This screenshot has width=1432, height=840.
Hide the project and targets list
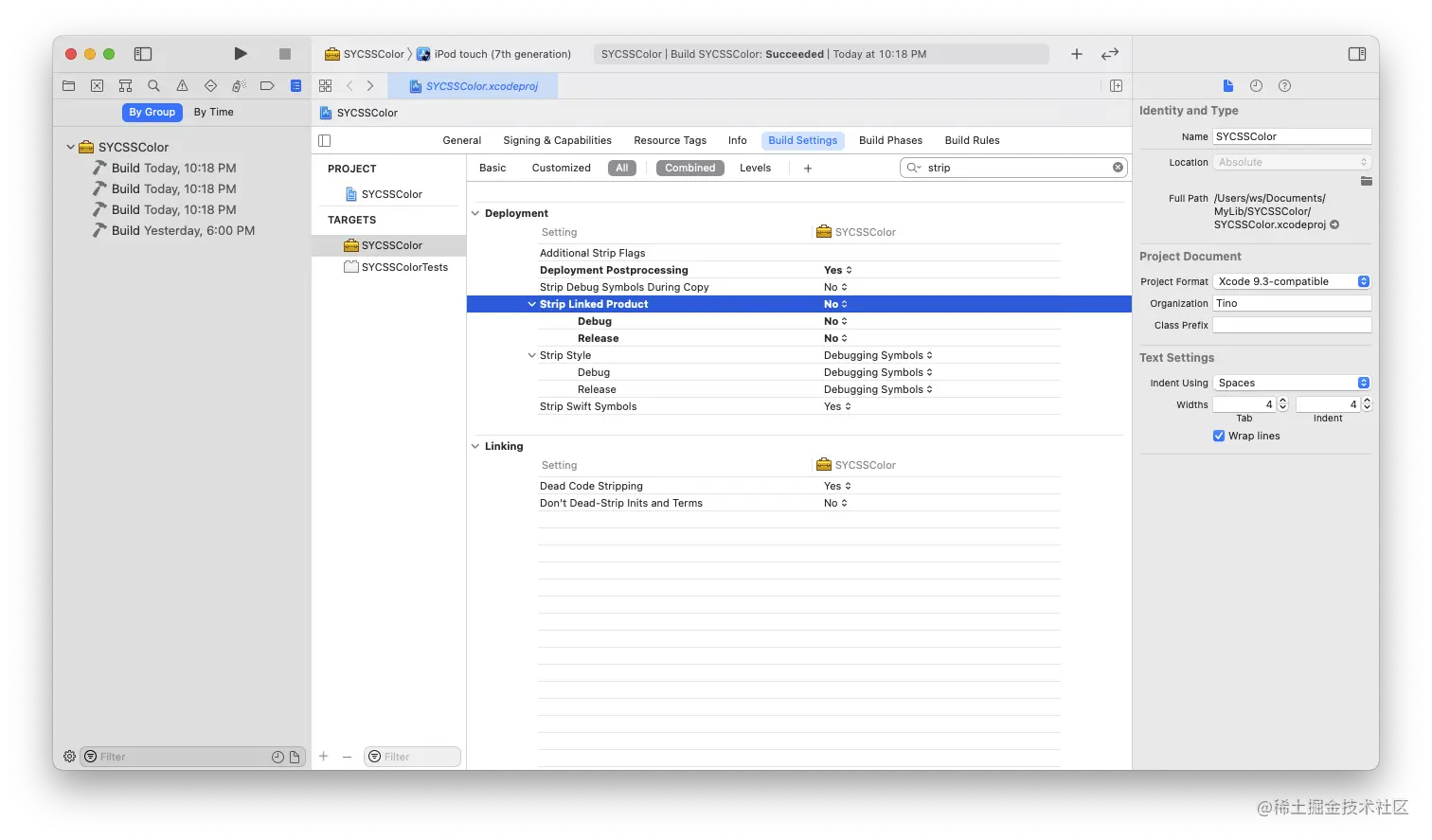pyautogui.click(x=325, y=140)
